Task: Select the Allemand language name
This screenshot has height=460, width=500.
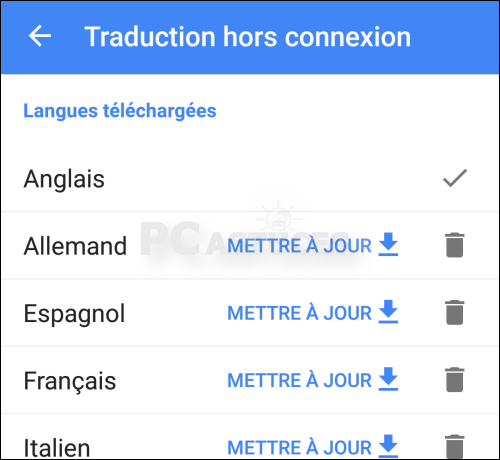Action: 75,246
